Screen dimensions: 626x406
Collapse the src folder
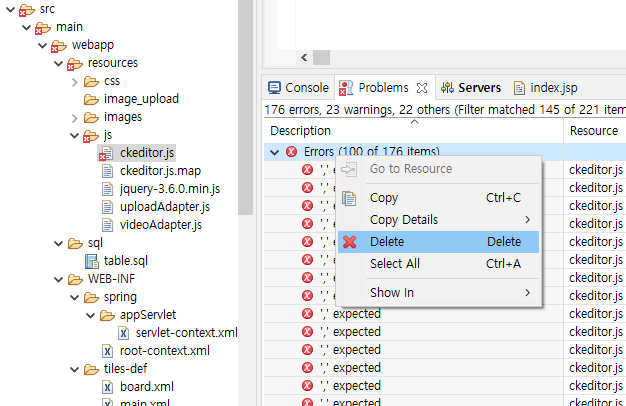click(x=11, y=9)
